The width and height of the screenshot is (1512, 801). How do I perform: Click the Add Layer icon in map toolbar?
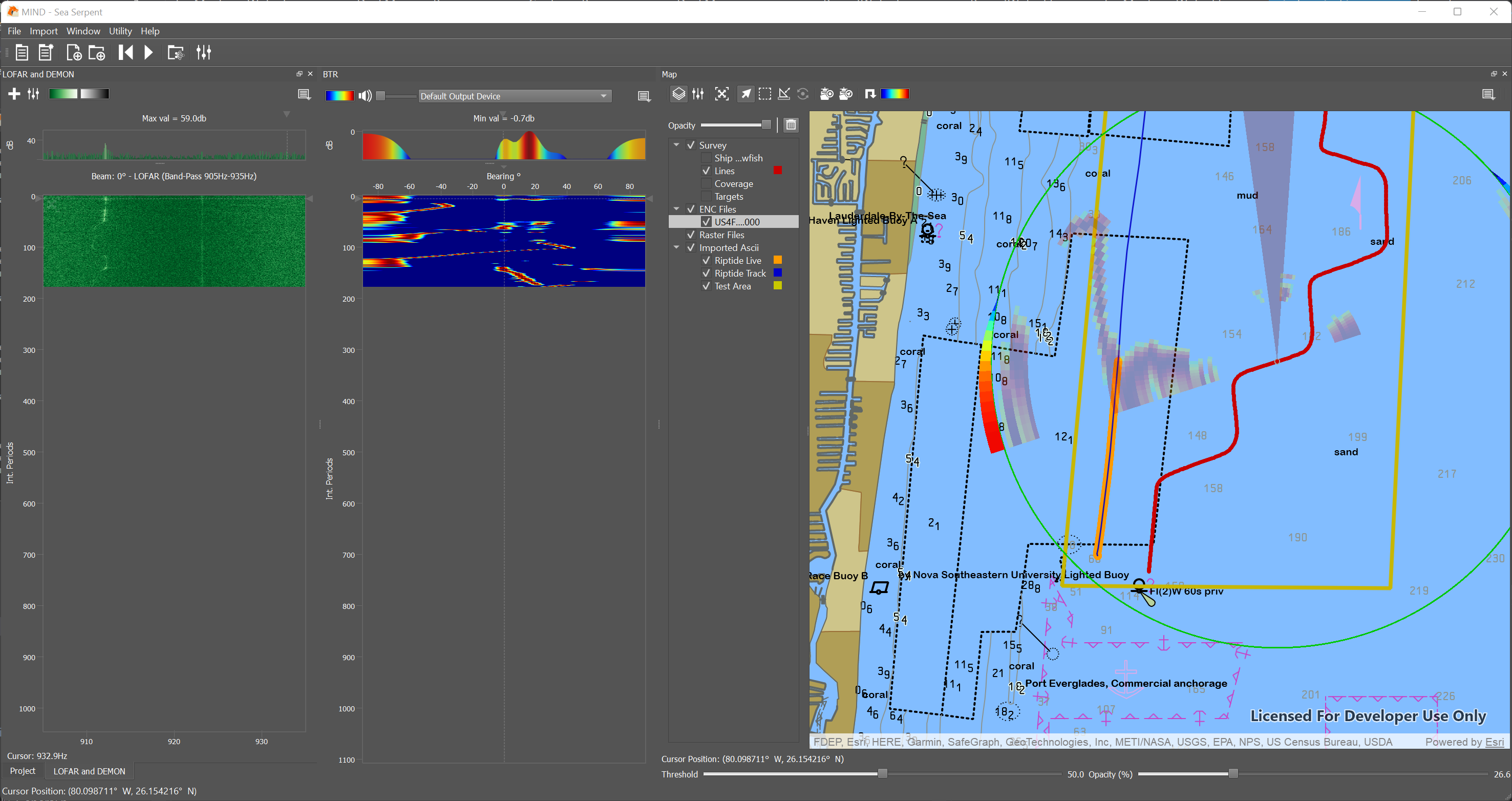679,94
